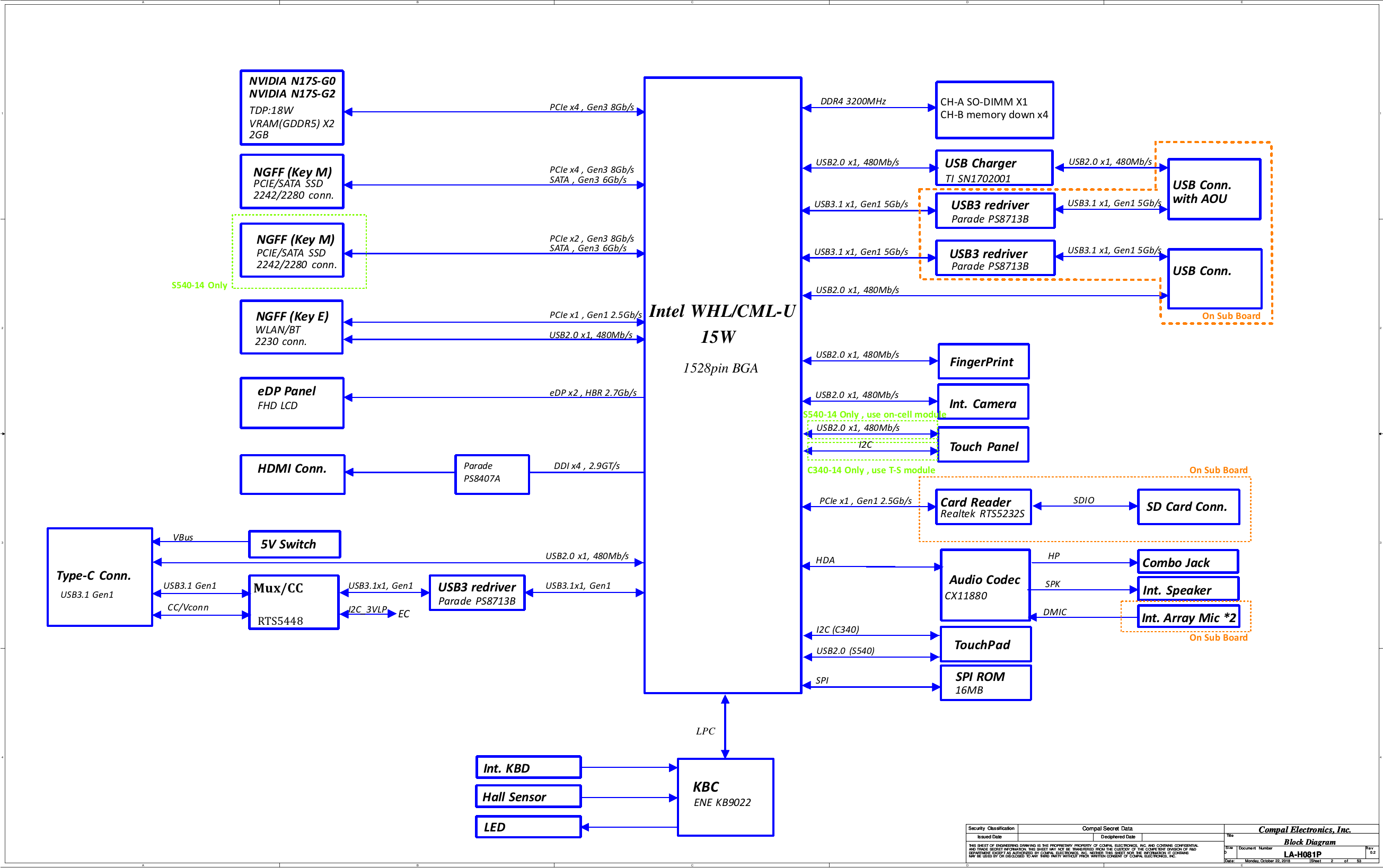Click the KBC ENE KB9022 block

(x=725, y=797)
